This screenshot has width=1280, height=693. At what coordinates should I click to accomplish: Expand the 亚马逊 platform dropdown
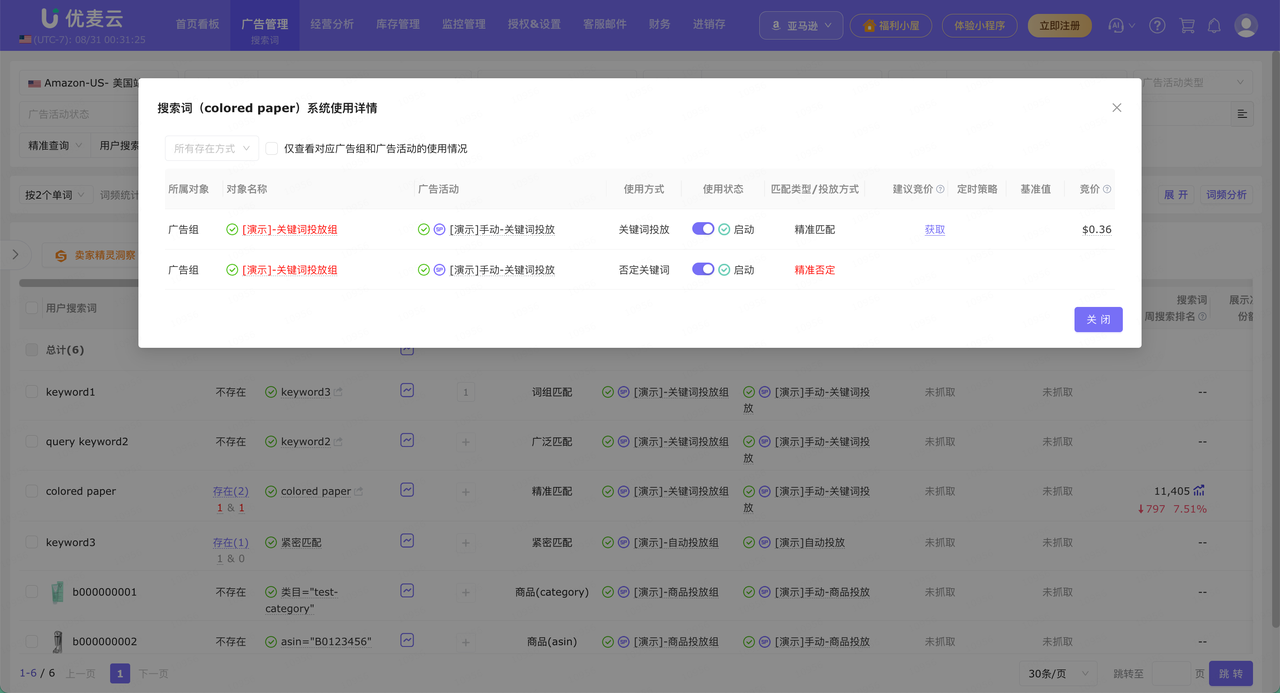click(802, 25)
